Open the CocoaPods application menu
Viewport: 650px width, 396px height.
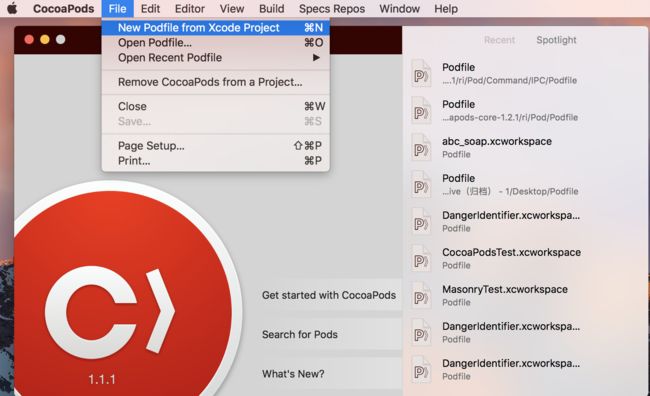(x=63, y=9)
